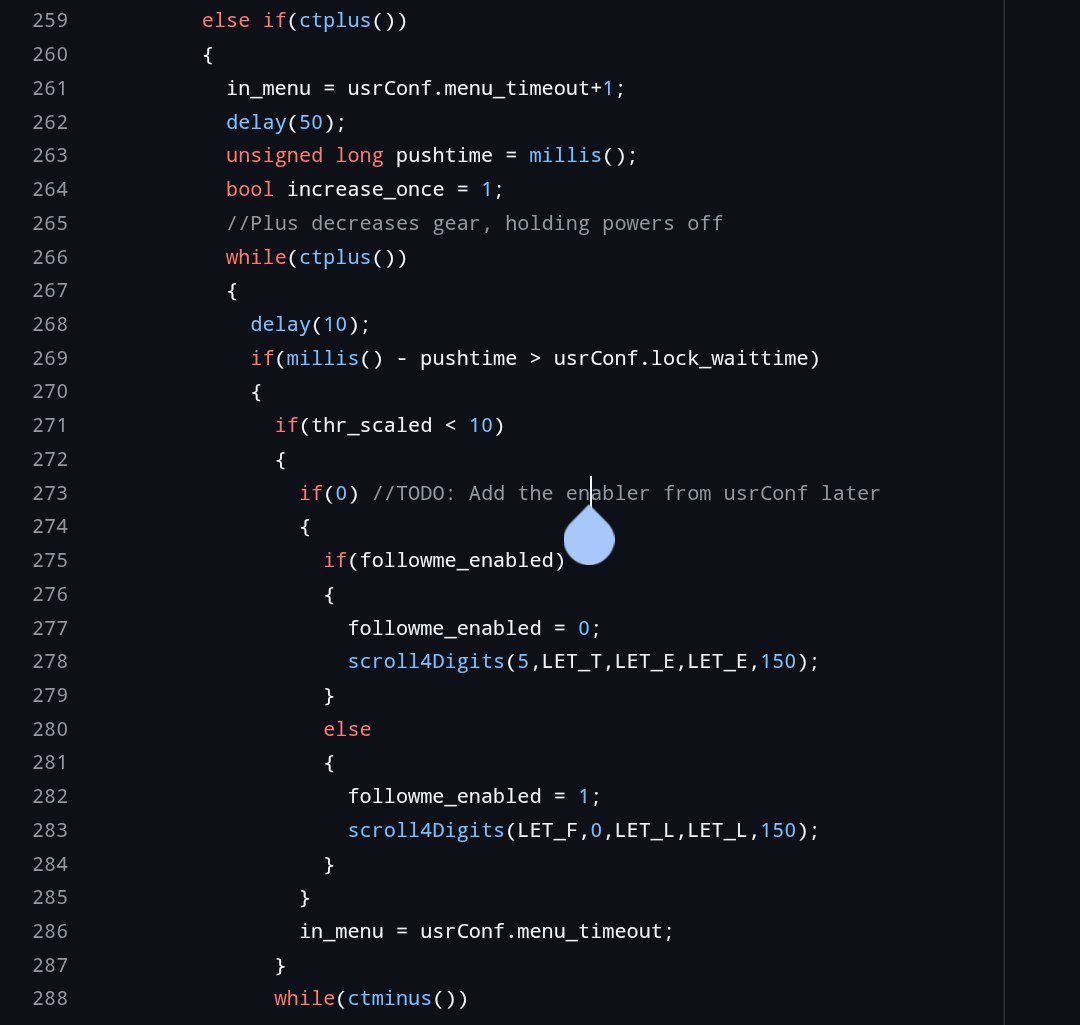
Task: Select line number 288 in the gutter
Action: pos(49,998)
